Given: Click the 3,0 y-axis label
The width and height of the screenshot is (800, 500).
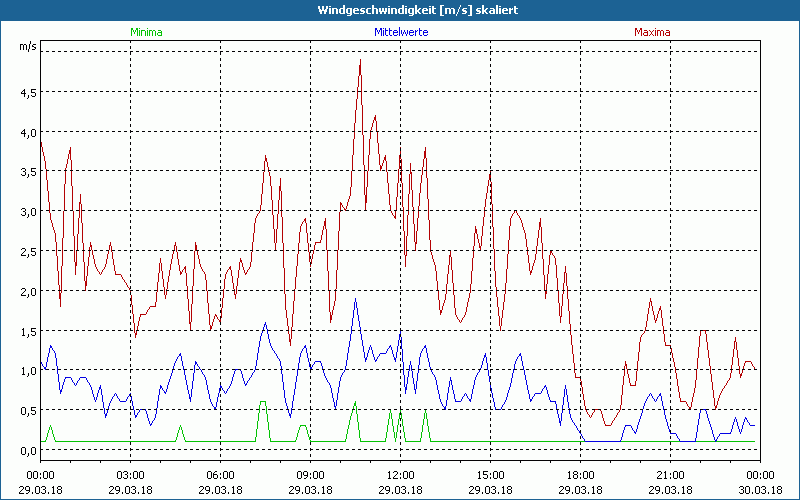Looking at the screenshot, I should (x=28, y=212).
